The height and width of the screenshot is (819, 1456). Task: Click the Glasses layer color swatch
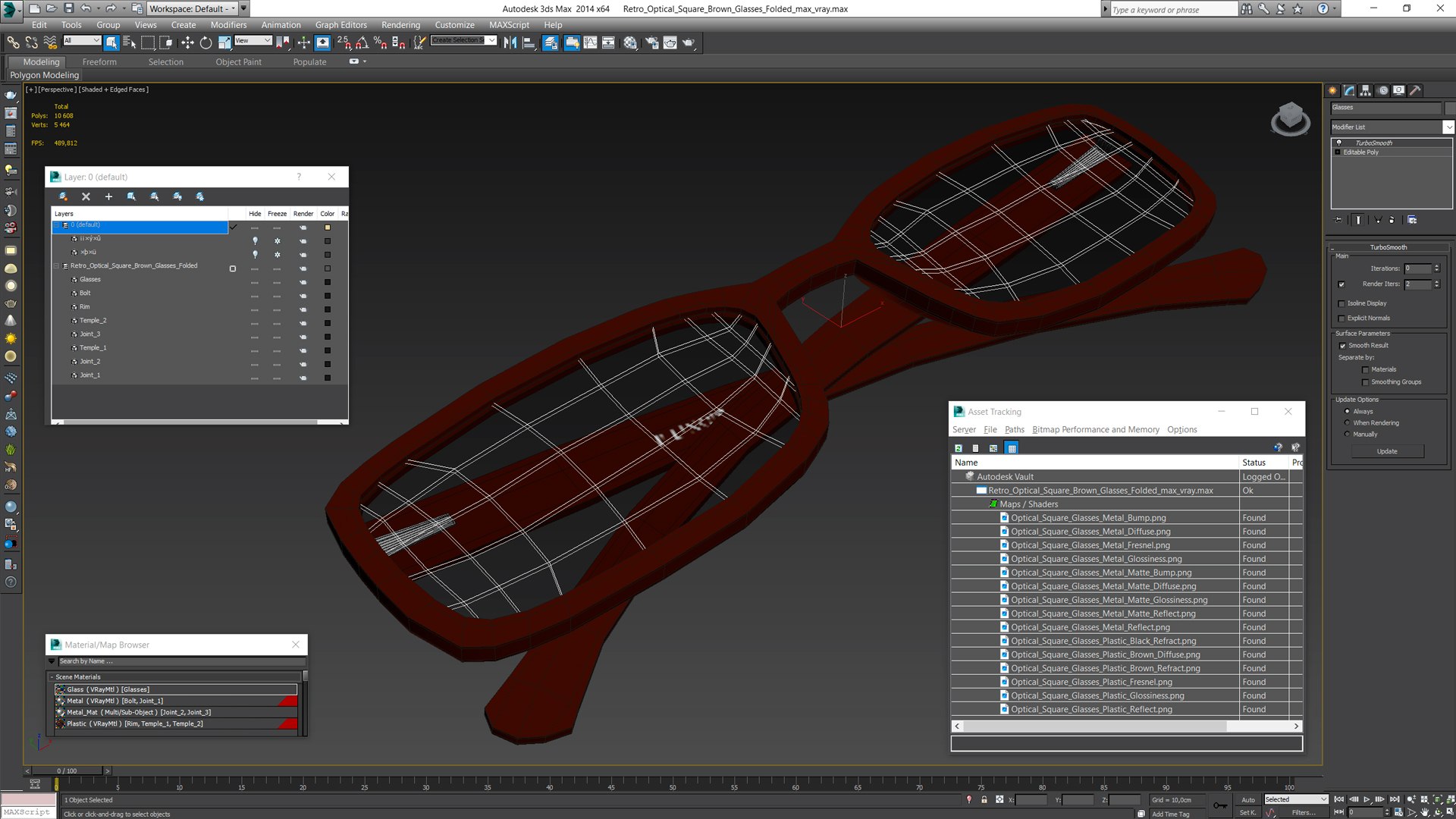(328, 282)
